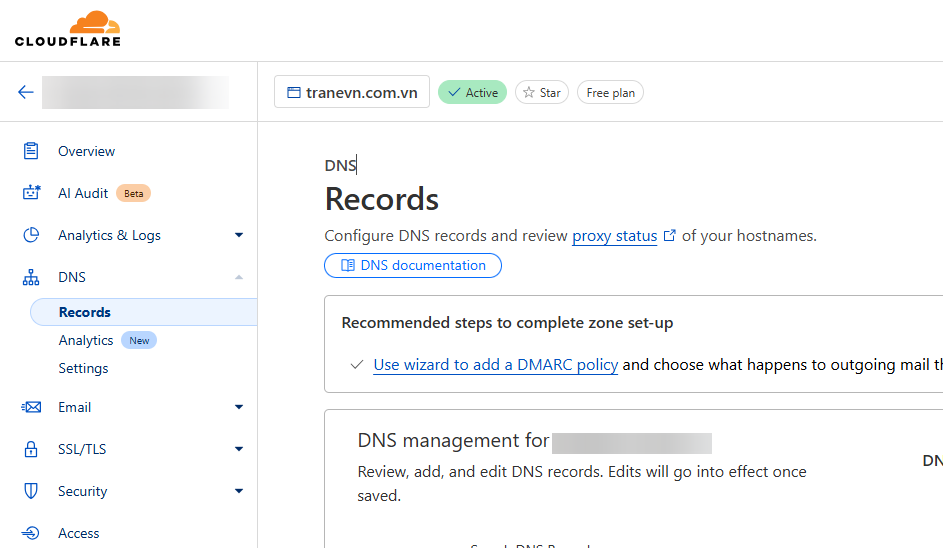Click the Email menu label
943x548 pixels.
click(x=75, y=407)
